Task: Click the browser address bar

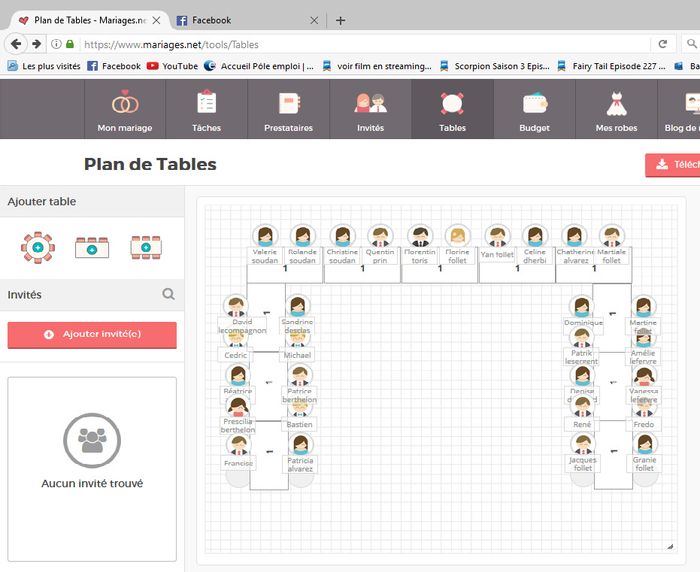Action: pos(360,44)
